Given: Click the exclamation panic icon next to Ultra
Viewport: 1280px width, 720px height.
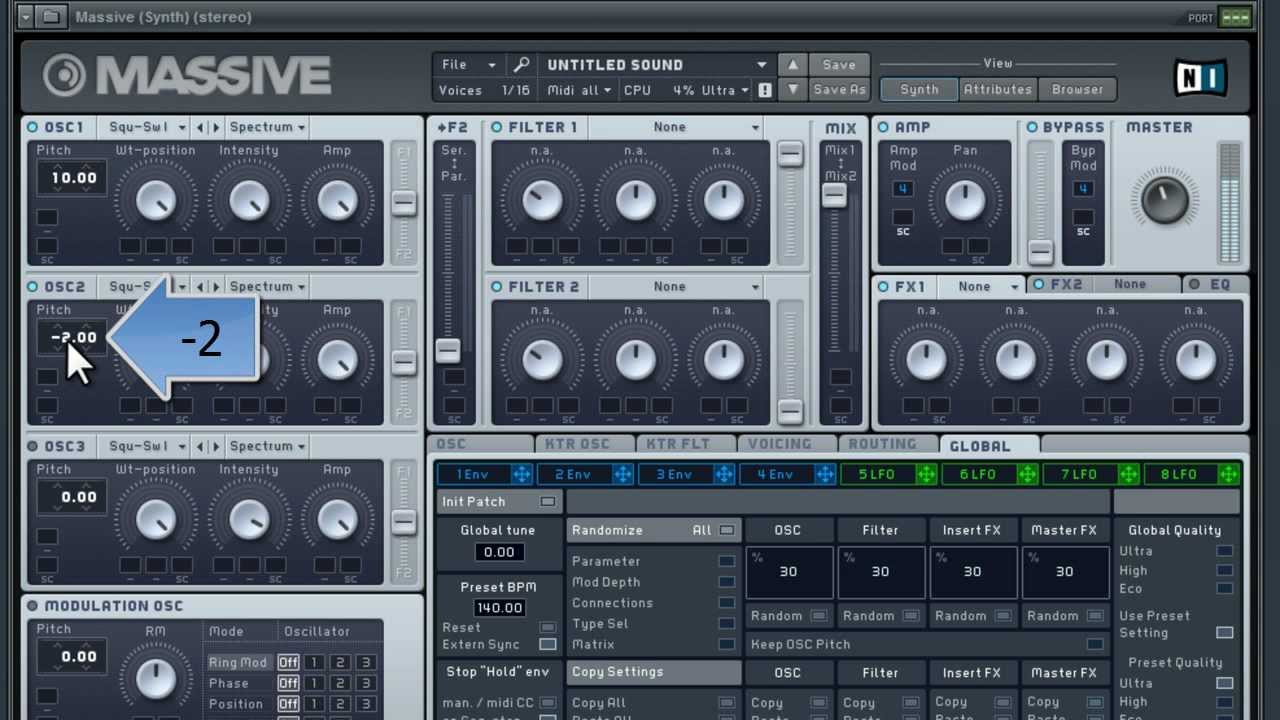Looking at the screenshot, I should (764, 90).
